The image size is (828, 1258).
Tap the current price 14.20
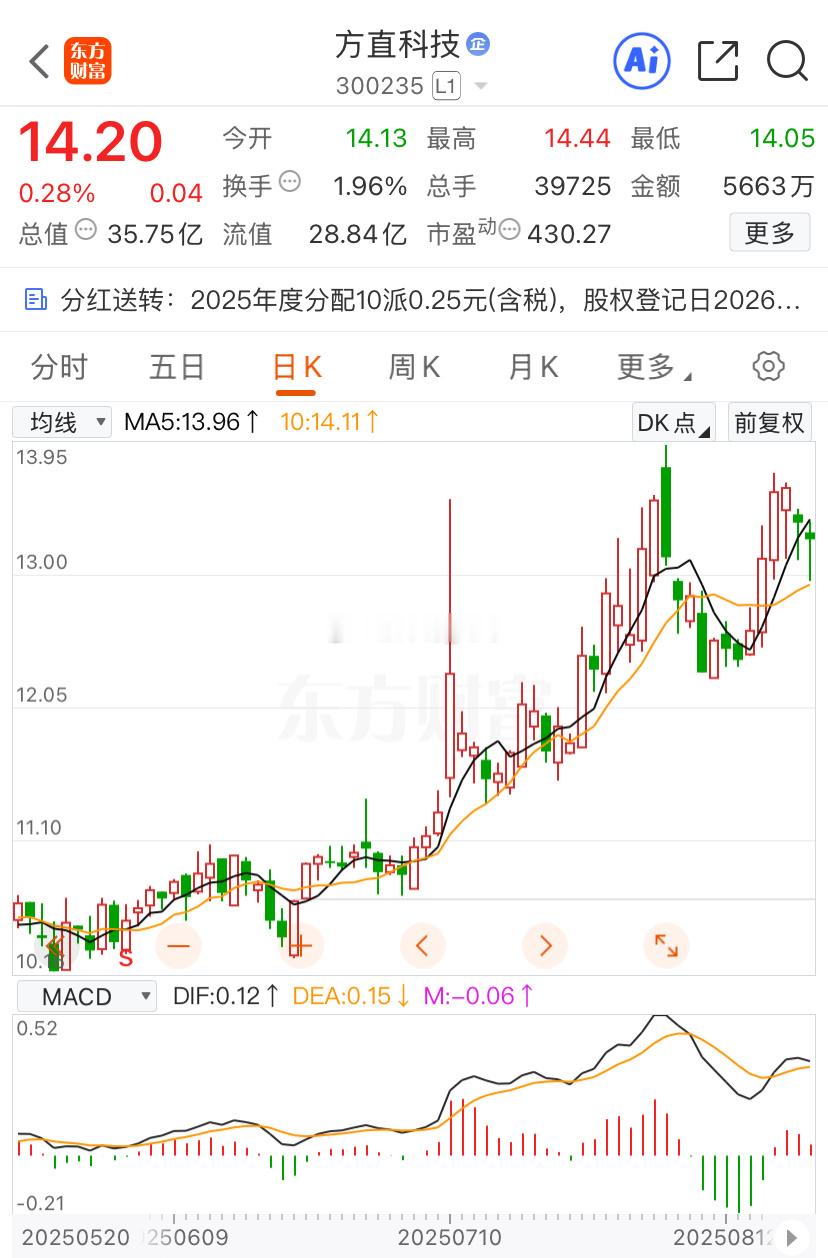click(x=91, y=142)
